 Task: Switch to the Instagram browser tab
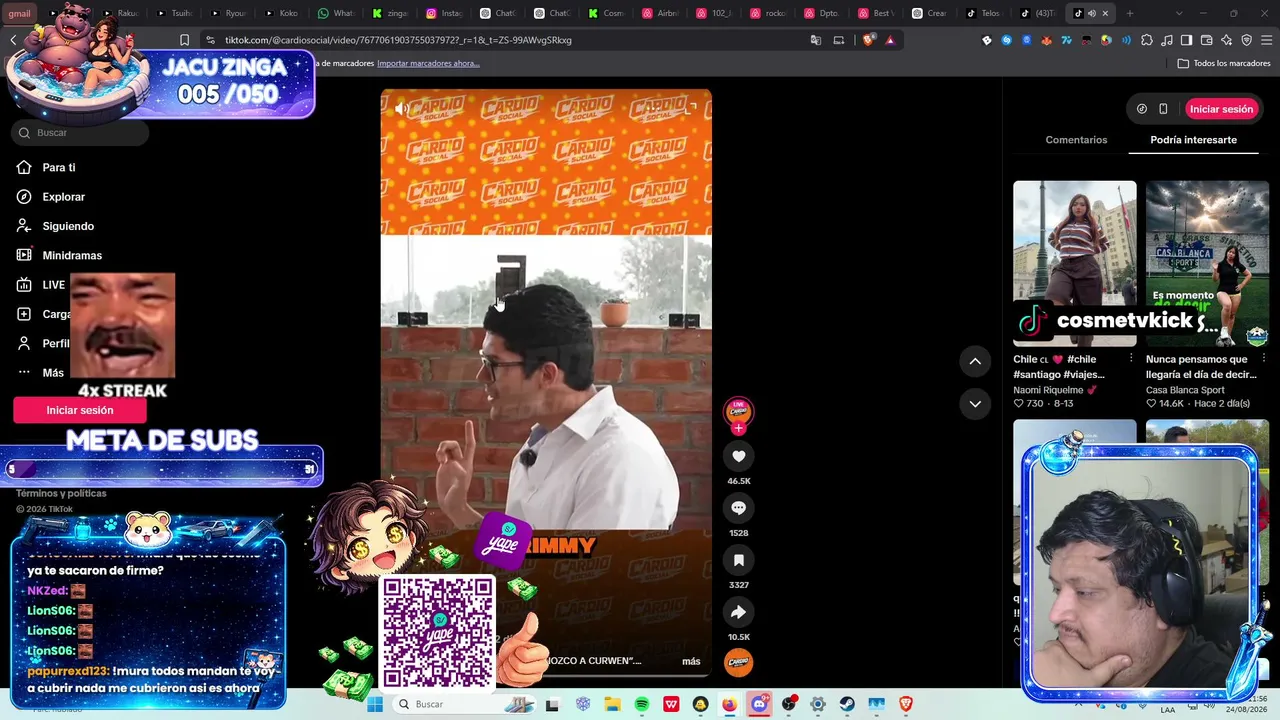click(x=444, y=13)
